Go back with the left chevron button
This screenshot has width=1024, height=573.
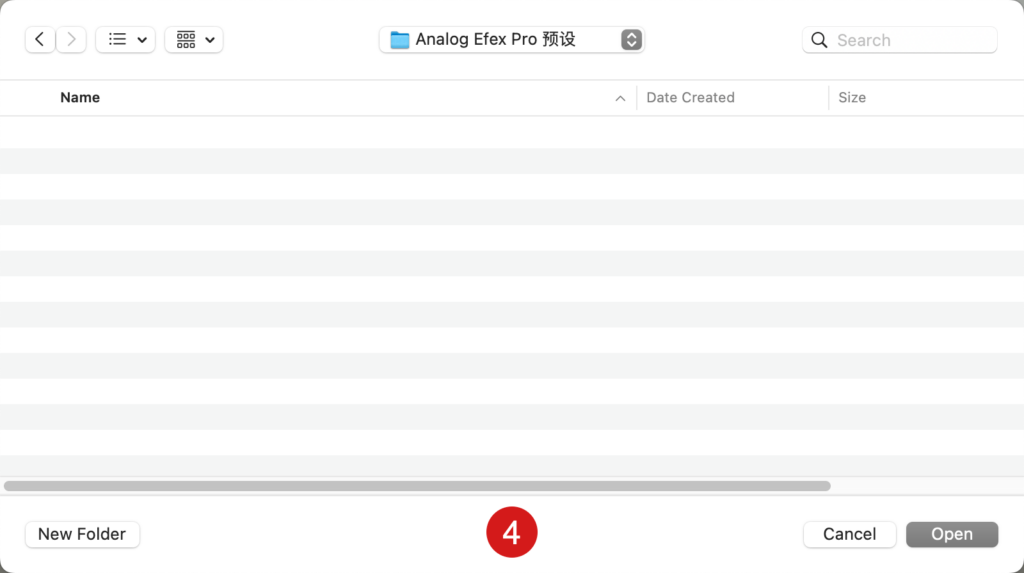[x=40, y=40]
